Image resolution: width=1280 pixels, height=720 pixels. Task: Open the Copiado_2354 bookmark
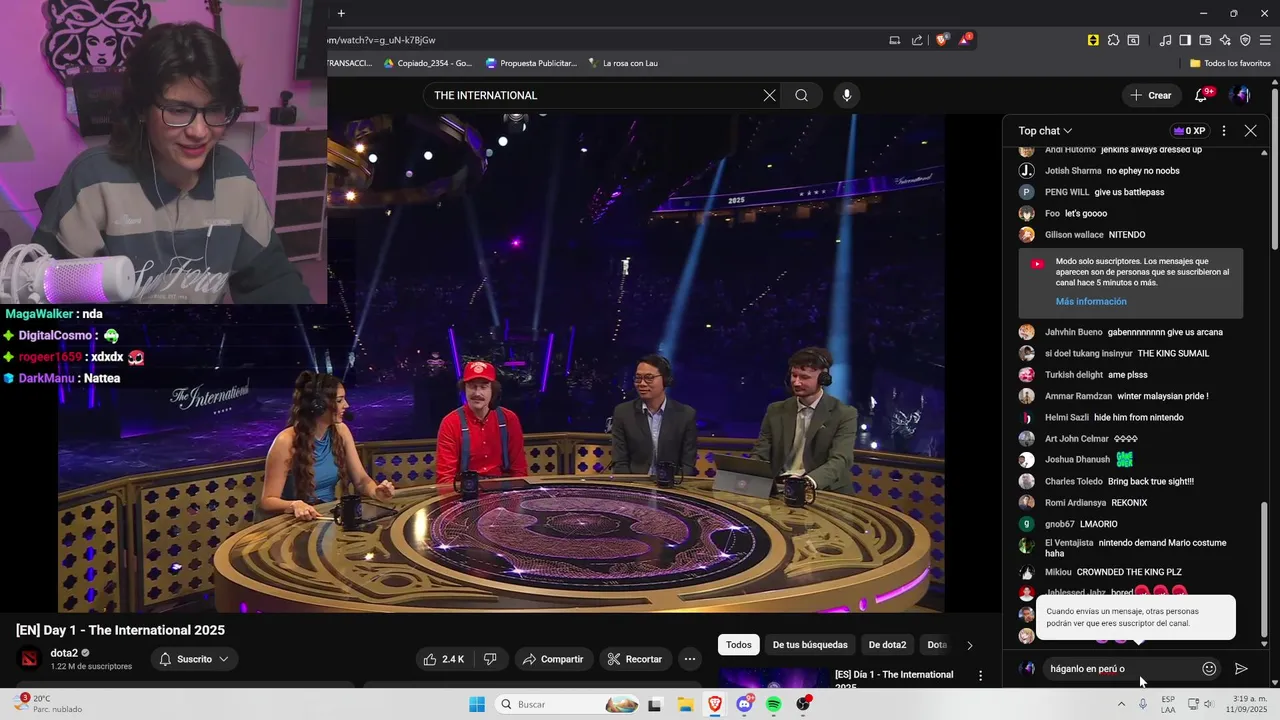[428, 63]
